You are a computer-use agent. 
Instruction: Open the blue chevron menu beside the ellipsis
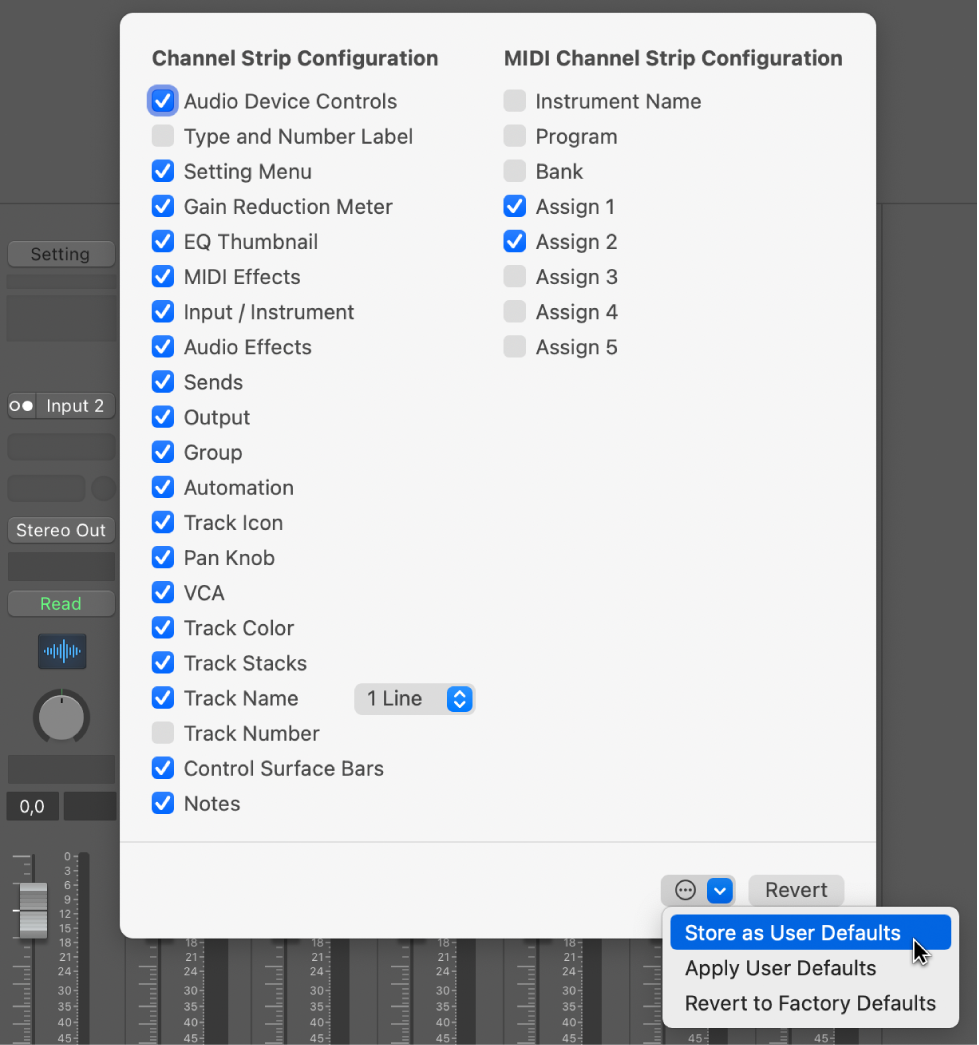click(x=719, y=890)
